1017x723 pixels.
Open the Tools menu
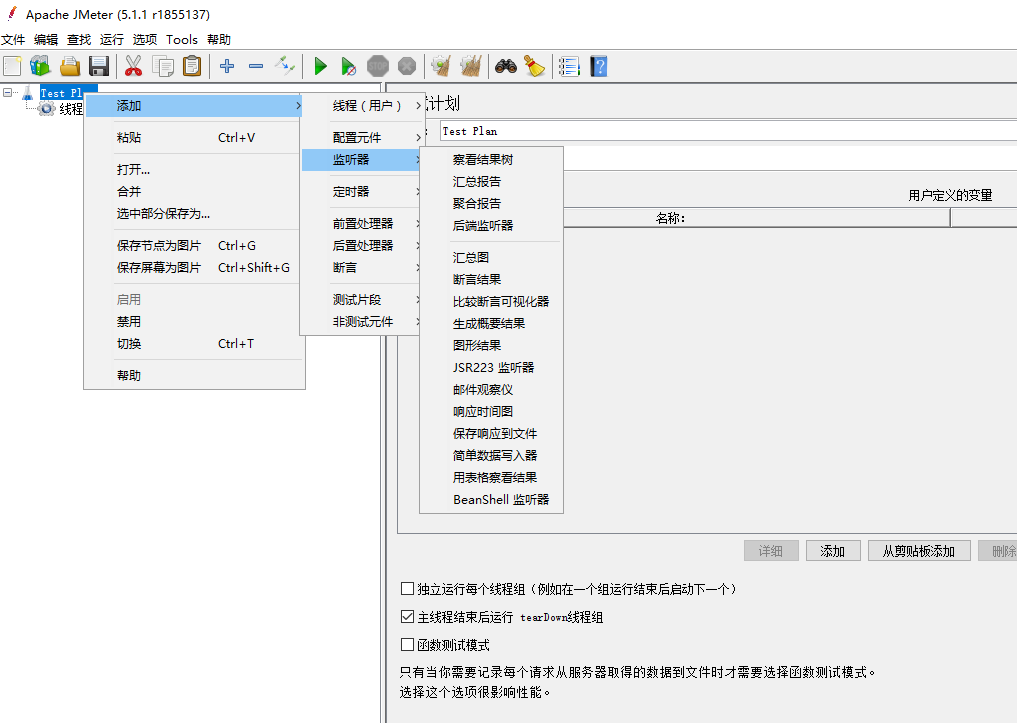click(182, 40)
